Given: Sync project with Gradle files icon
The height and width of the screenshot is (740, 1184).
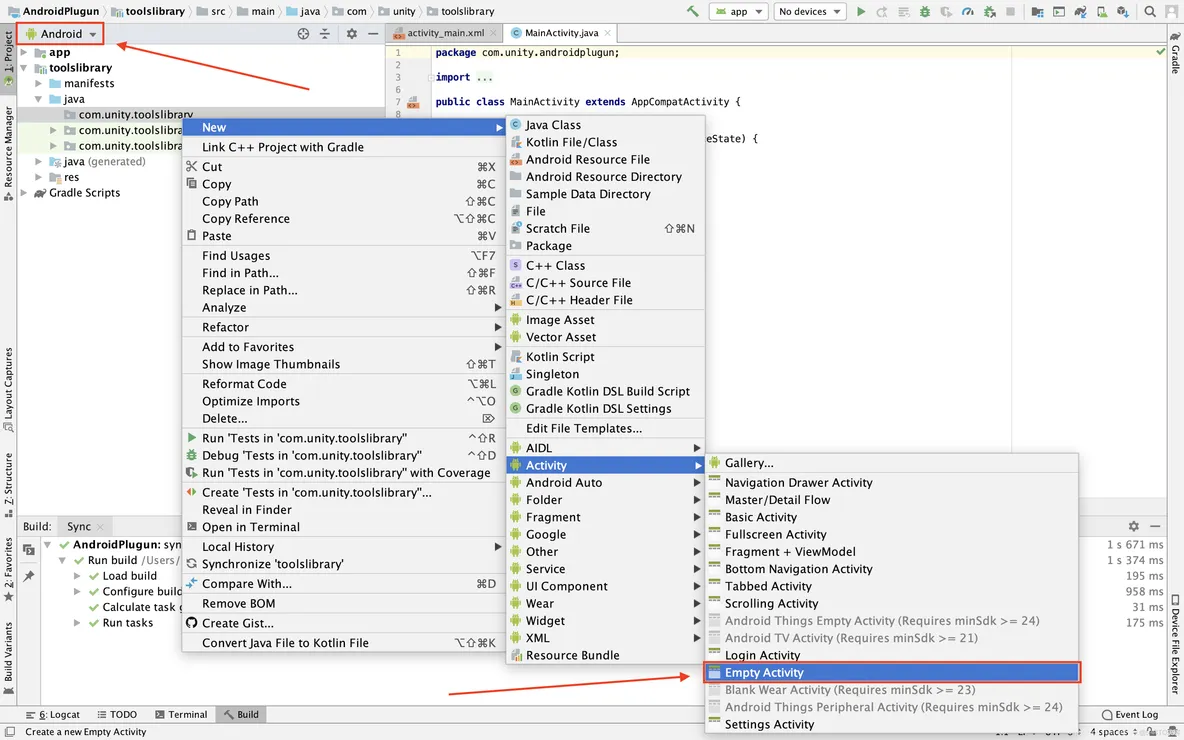Looking at the screenshot, I should tap(1081, 11).
